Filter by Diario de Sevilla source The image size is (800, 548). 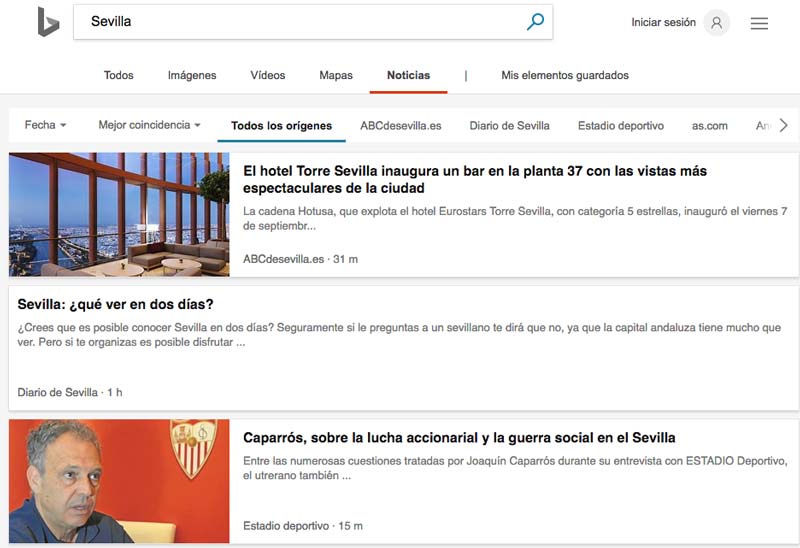[509, 126]
